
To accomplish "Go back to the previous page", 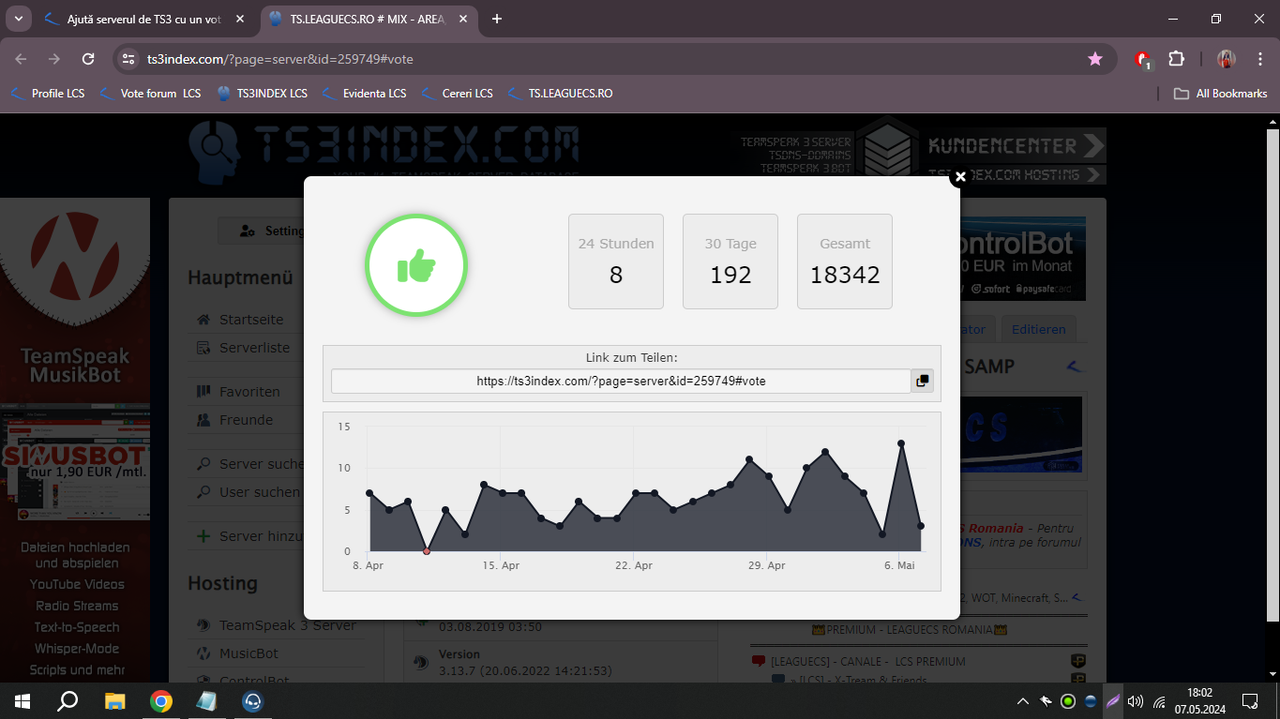I will pyautogui.click(x=21, y=59).
